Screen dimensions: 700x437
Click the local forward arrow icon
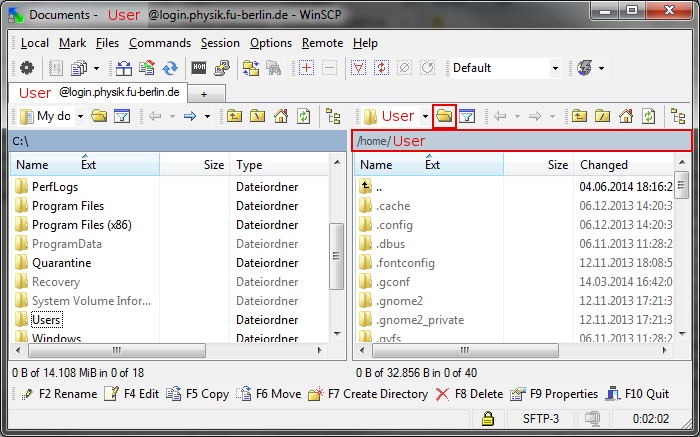click(x=190, y=117)
